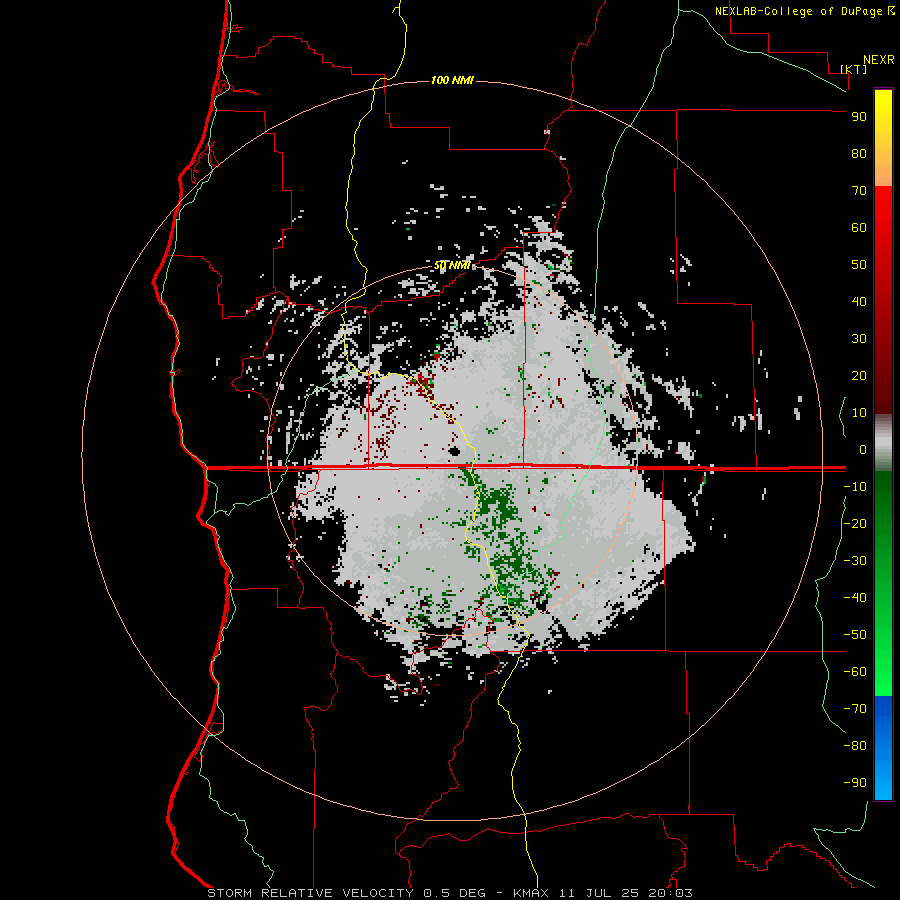Image resolution: width=900 pixels, height=900 pixels.
Task: Click the 20 value on the velocity scale
Action: (859, 375)
